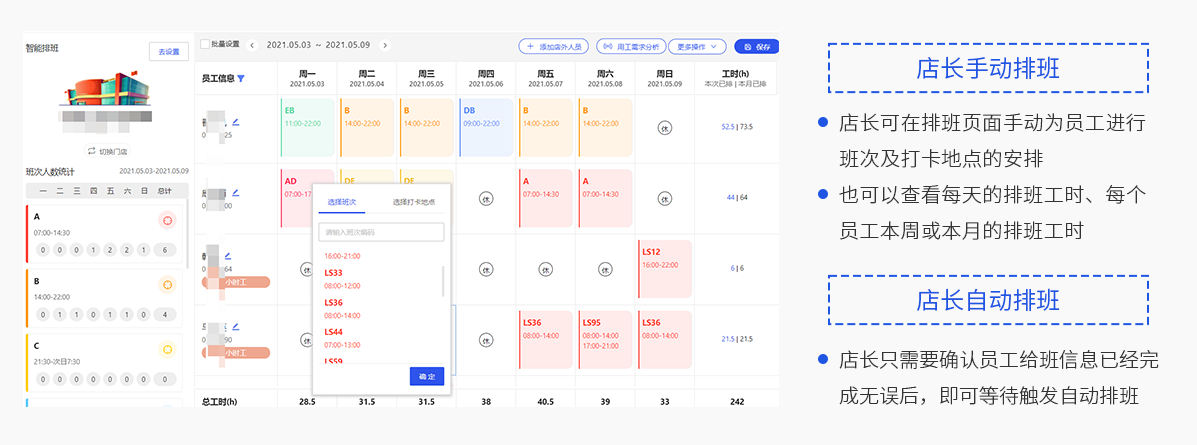This screenshot has height=445, width=1197.
Task: Expand the 更多操作 dropdown
Action: pyautogui.click(x=696, y=46)
